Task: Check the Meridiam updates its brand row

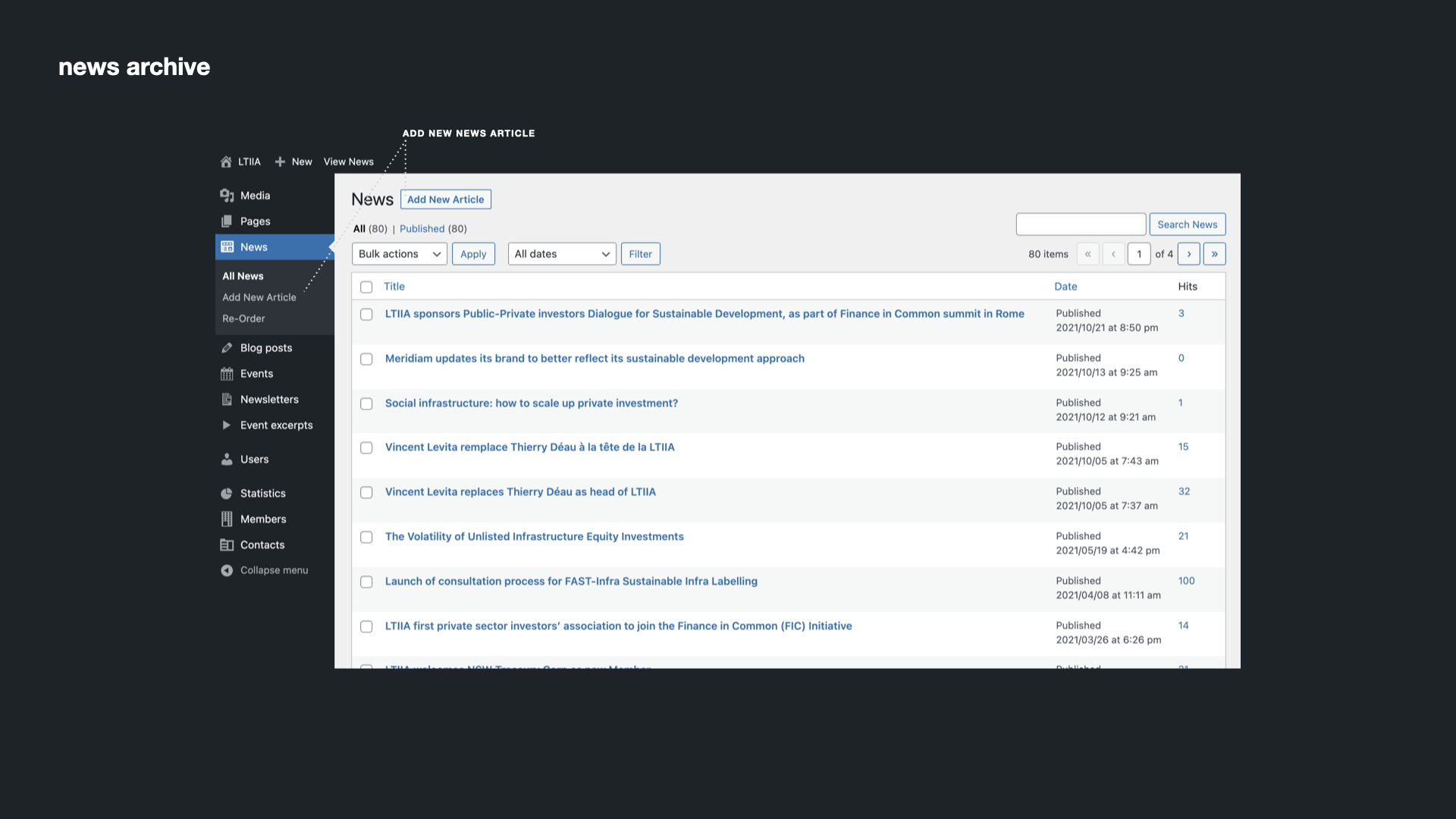Action: 366,359
